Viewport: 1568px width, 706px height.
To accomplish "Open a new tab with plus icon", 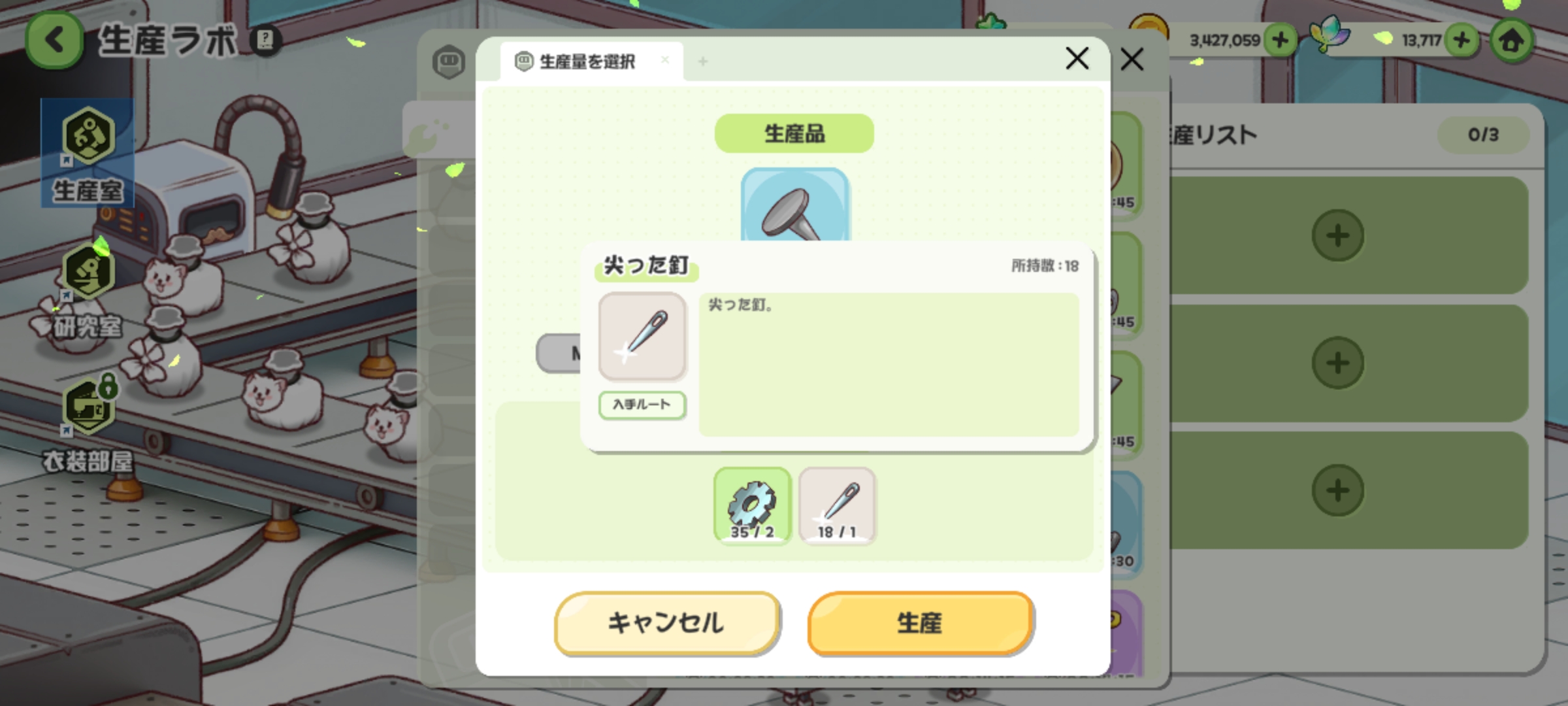I will (703, 61).
